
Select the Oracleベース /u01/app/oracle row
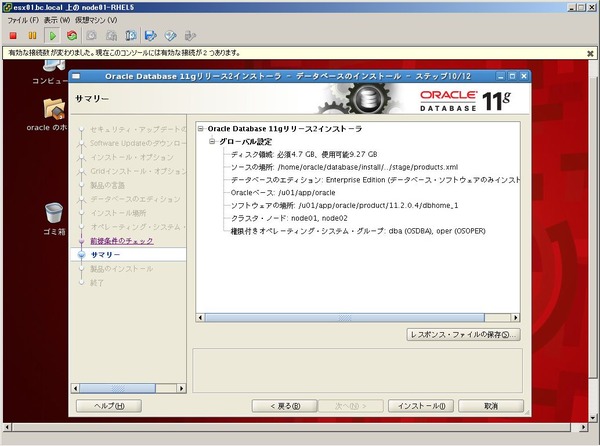[x=283, y=193]
